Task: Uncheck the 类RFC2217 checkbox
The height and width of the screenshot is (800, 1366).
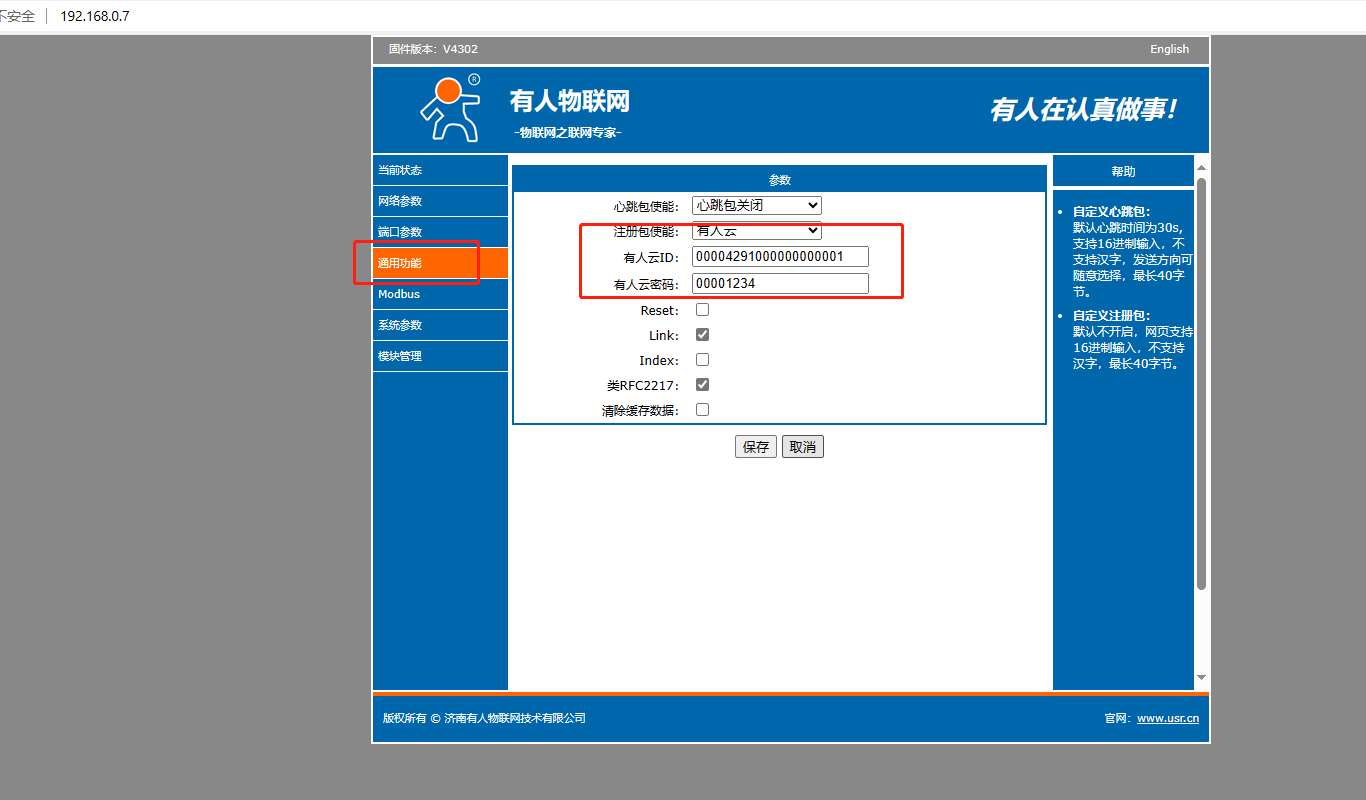Action: point(702,385)
